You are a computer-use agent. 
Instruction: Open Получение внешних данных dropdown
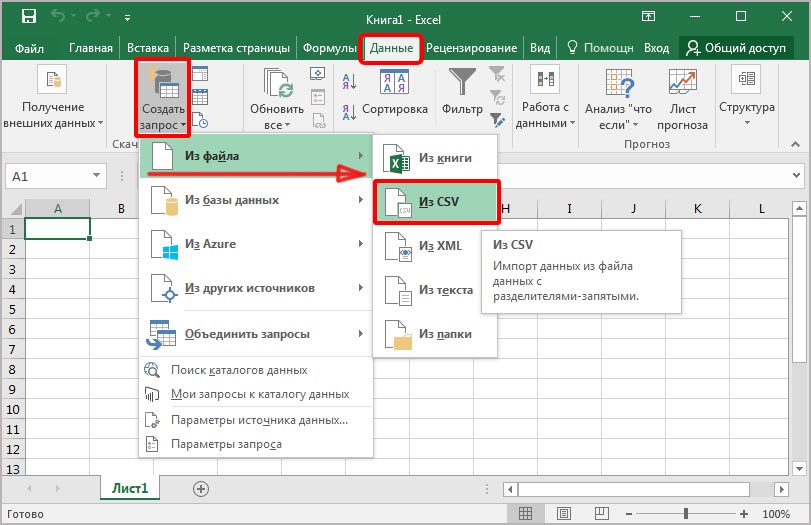pos(53,98)
